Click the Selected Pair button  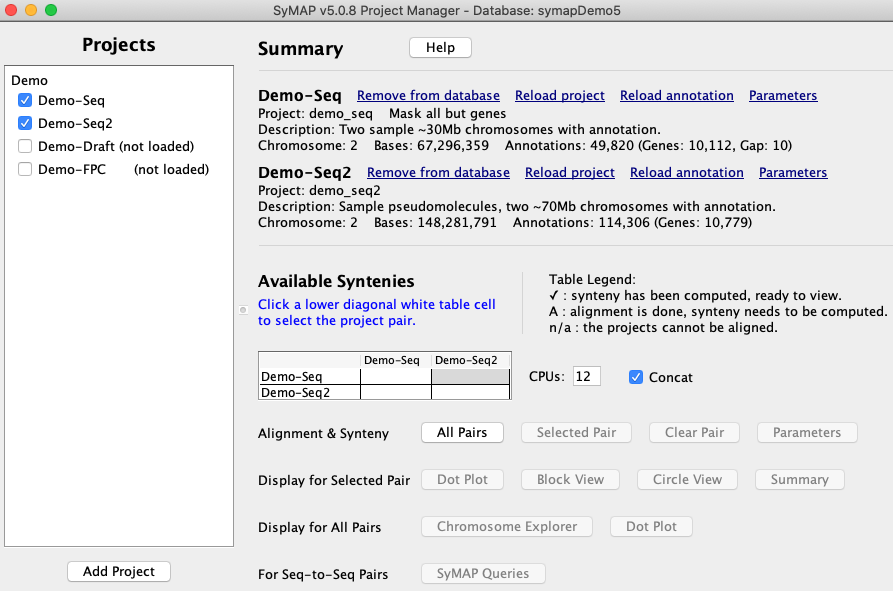[x=576, y=433]
